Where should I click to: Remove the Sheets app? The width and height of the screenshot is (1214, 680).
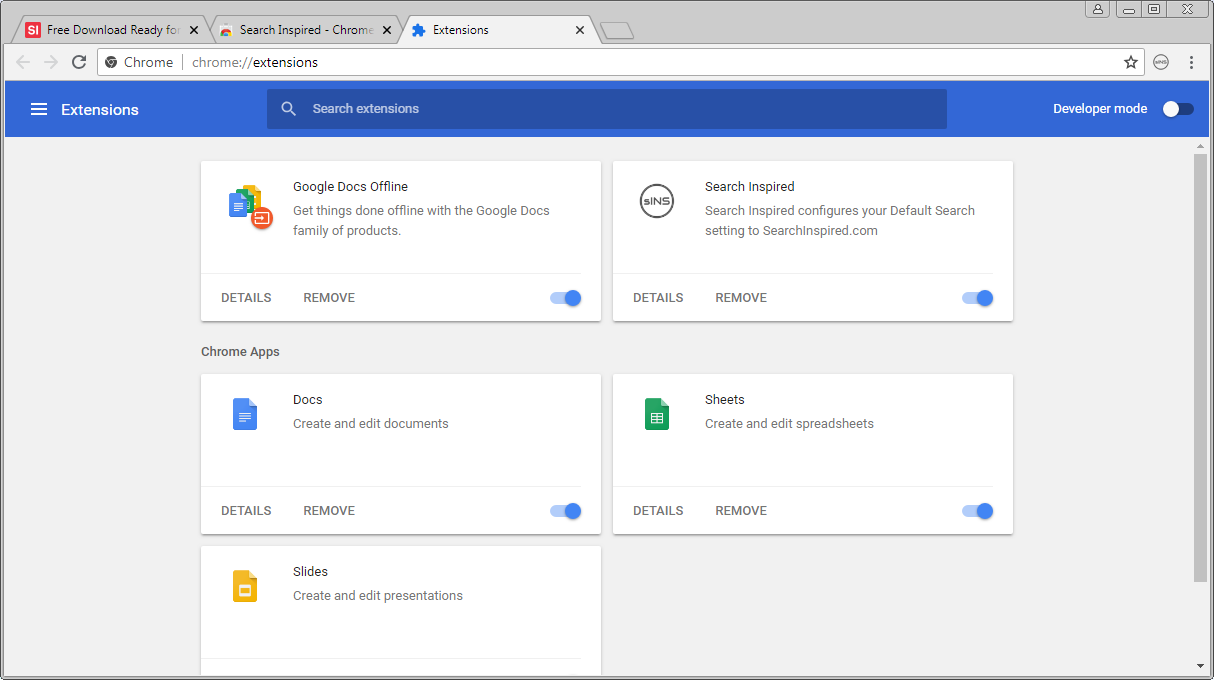click(741, 511)
